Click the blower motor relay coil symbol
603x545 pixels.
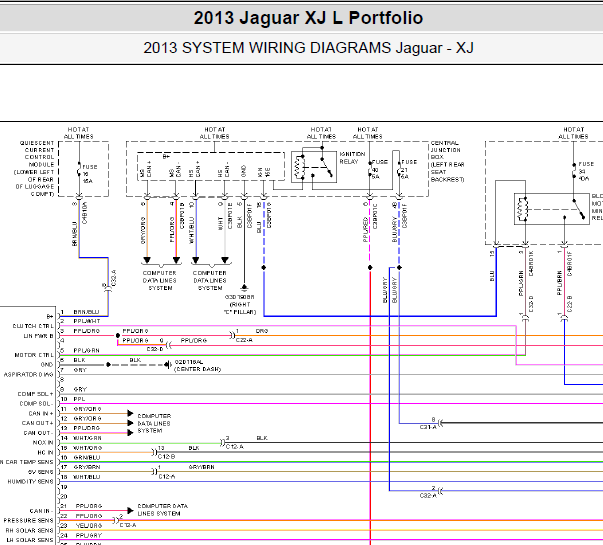[x=524, y=209]
